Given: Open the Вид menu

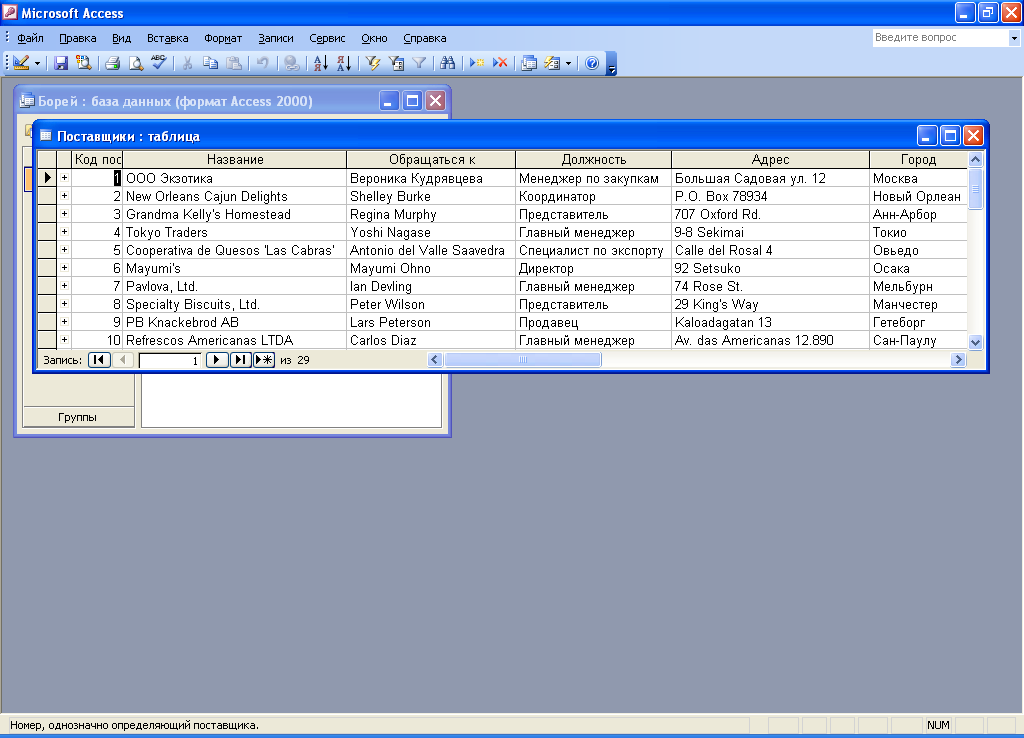Looking at the screenshot, I should [121, 38].
